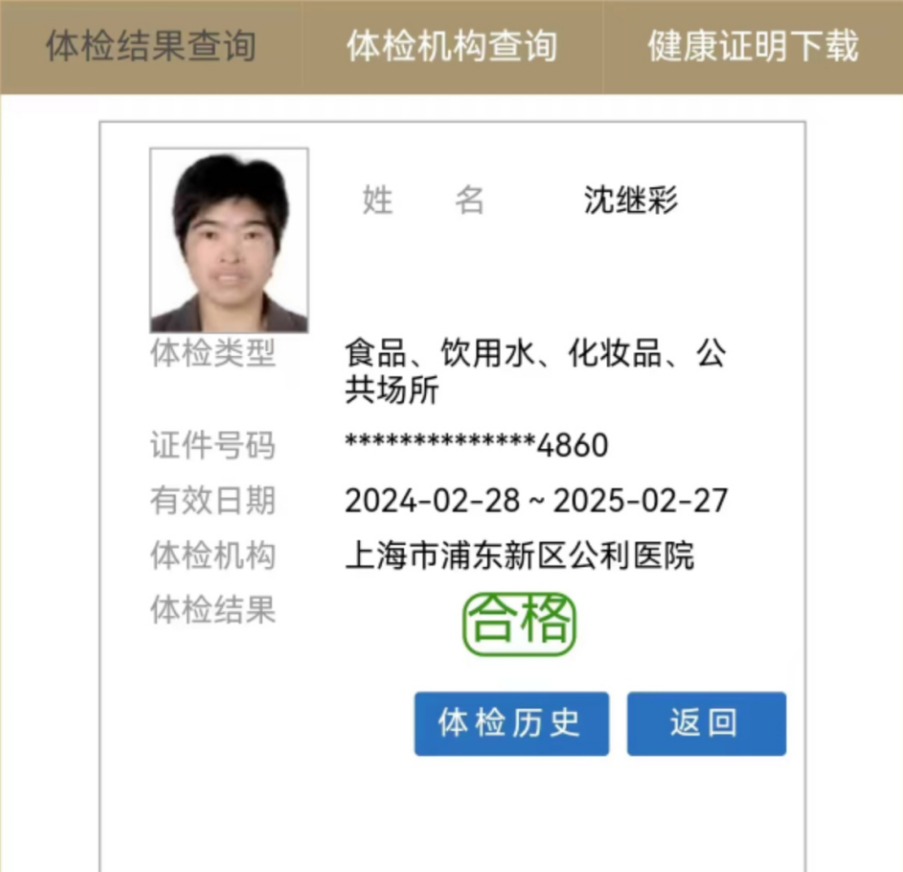Switch to 体检机构查询 tab
The image size is (903, 872).
452,46
